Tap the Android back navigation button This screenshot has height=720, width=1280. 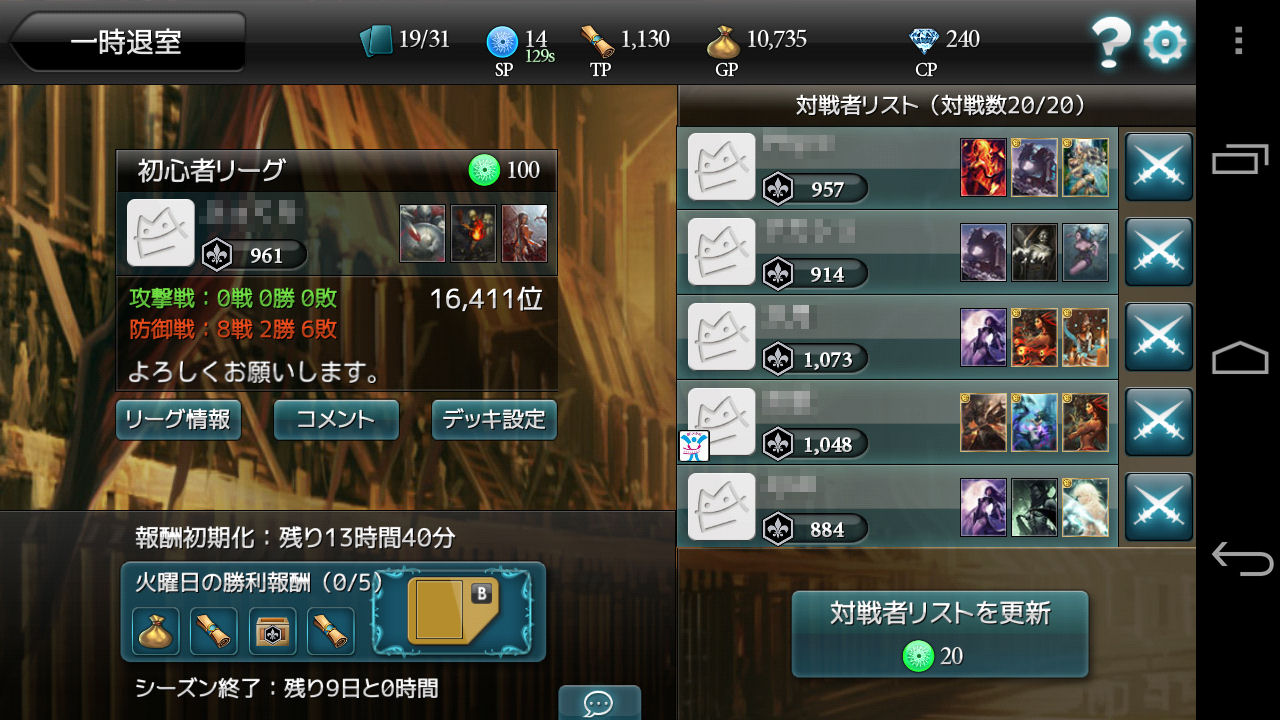point(1241,559)
